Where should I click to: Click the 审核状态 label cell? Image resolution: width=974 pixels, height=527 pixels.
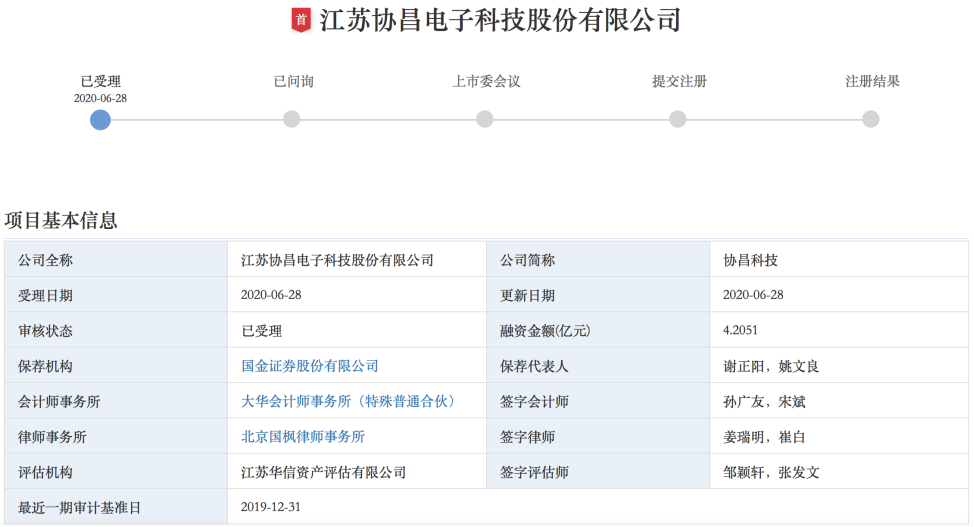(116, 331)
